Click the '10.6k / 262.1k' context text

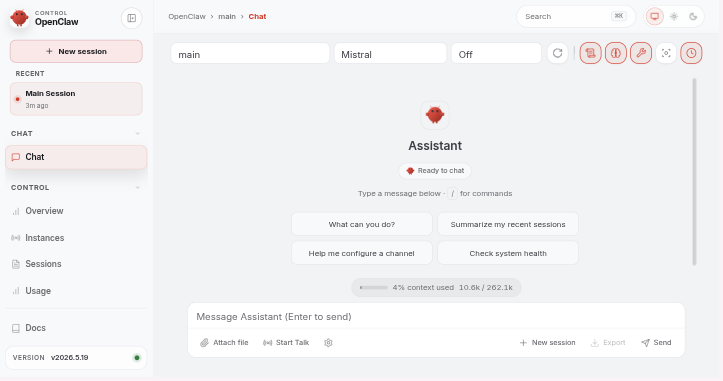click(486, 287)
